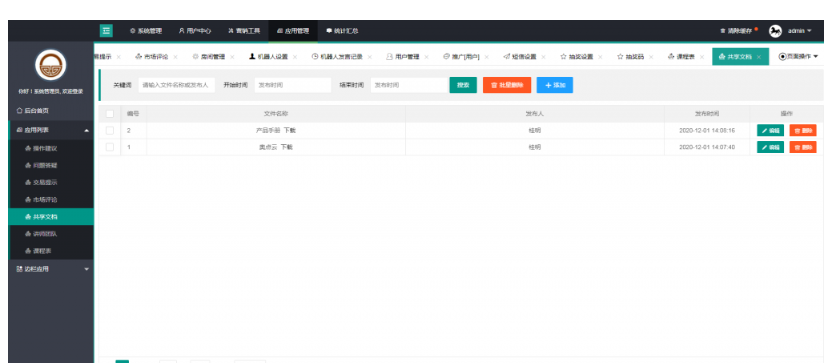Viewport: 824px width, 363px height.
Task: Close the active 共享文档 page tab
Action: click(759, 57)
